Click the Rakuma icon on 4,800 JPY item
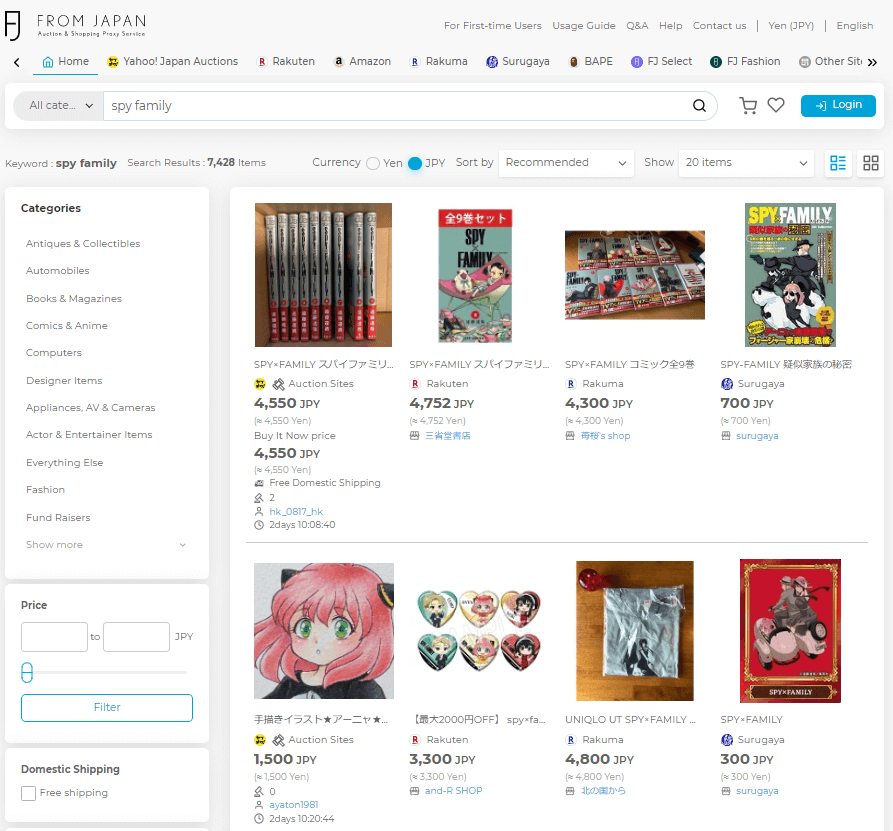This screenshot has height=831, width=893. (x=571, y=740)
